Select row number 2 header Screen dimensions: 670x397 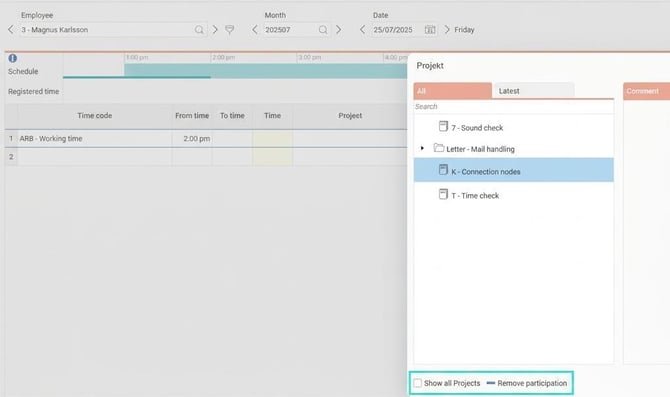(x=11, y=157)
